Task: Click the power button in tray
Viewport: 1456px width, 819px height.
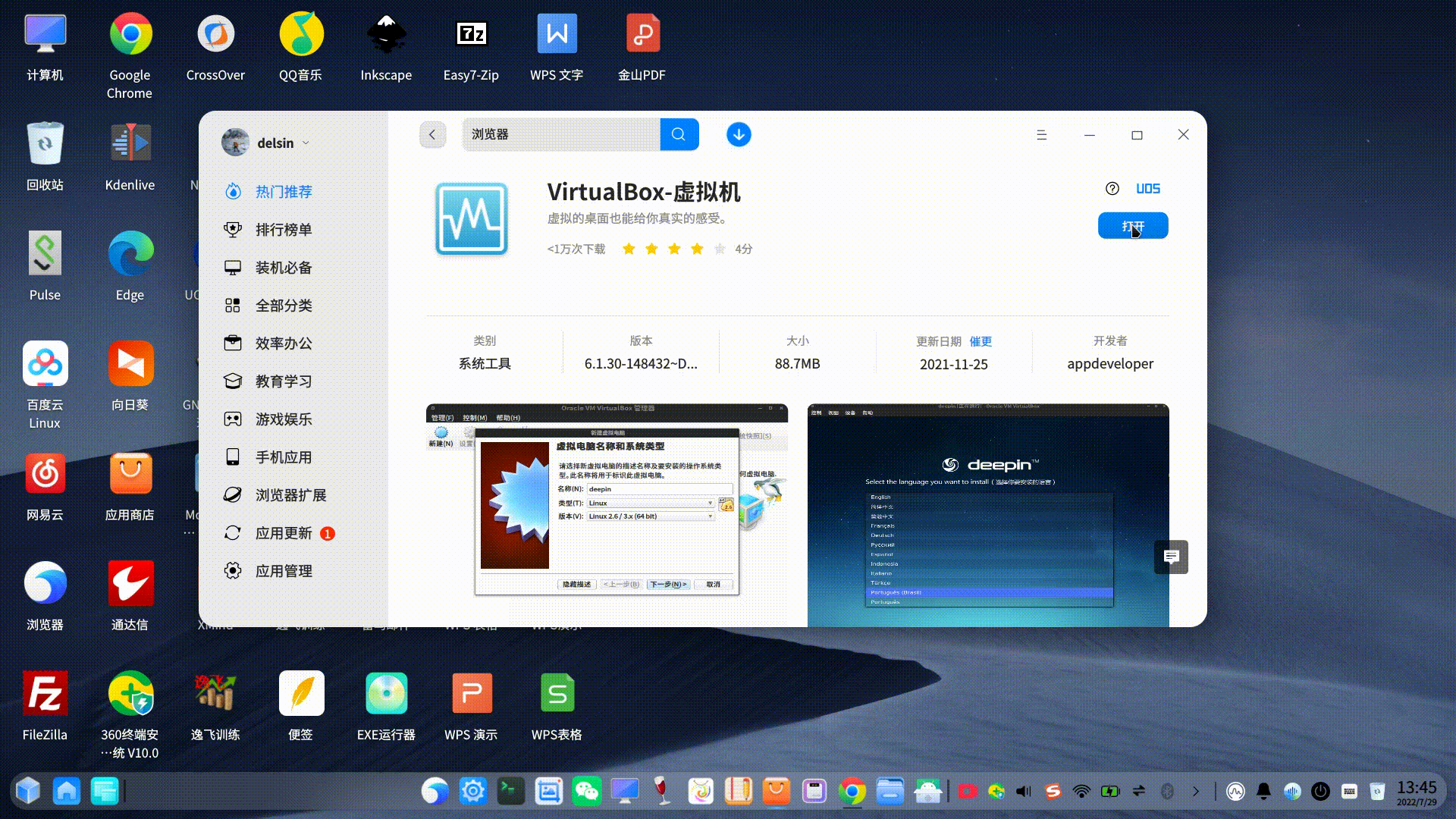Action: point(1320,791)
